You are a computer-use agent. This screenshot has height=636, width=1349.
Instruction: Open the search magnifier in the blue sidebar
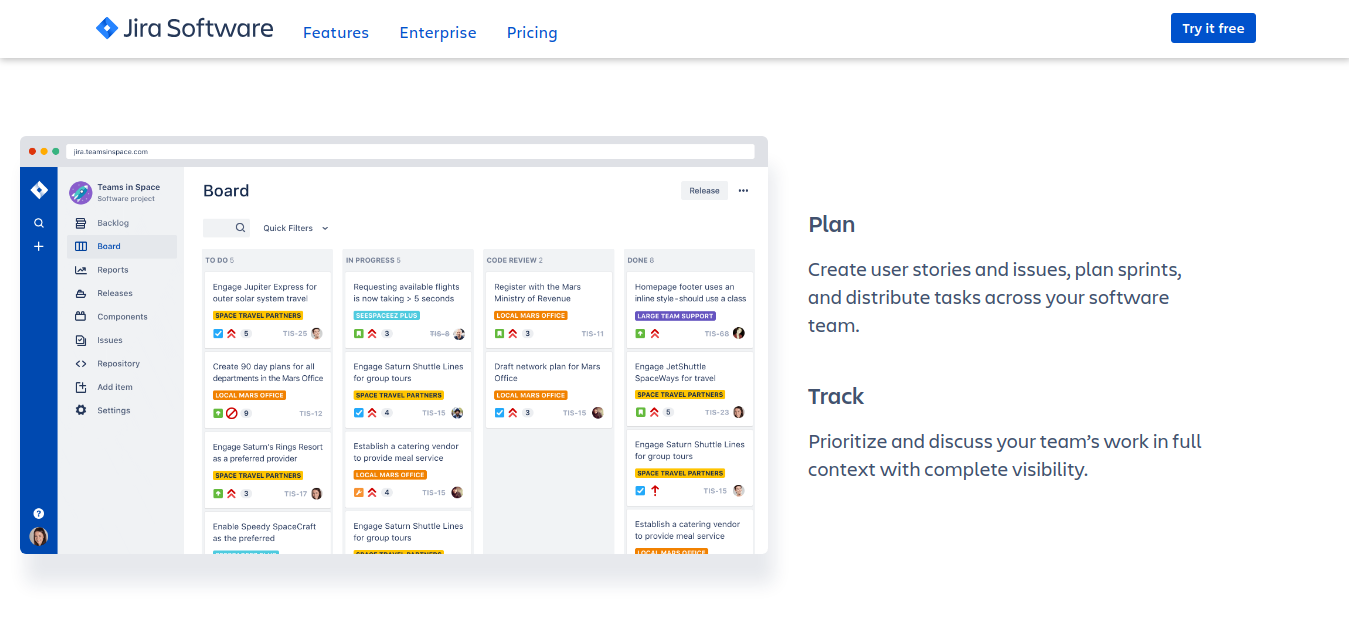[38, 222]
